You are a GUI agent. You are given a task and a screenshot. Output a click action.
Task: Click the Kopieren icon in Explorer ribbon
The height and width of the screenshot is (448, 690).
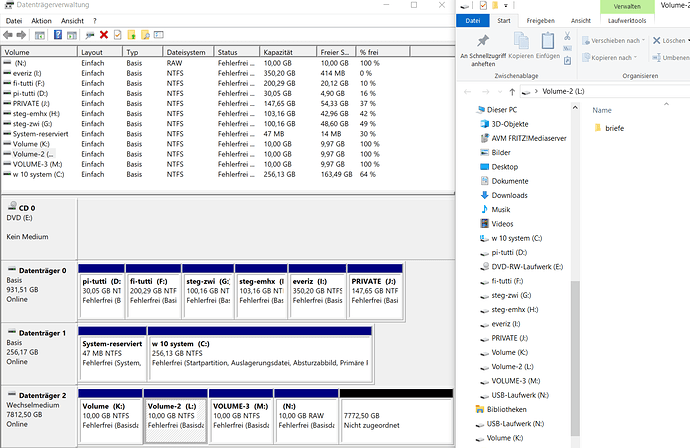(521, 41)
